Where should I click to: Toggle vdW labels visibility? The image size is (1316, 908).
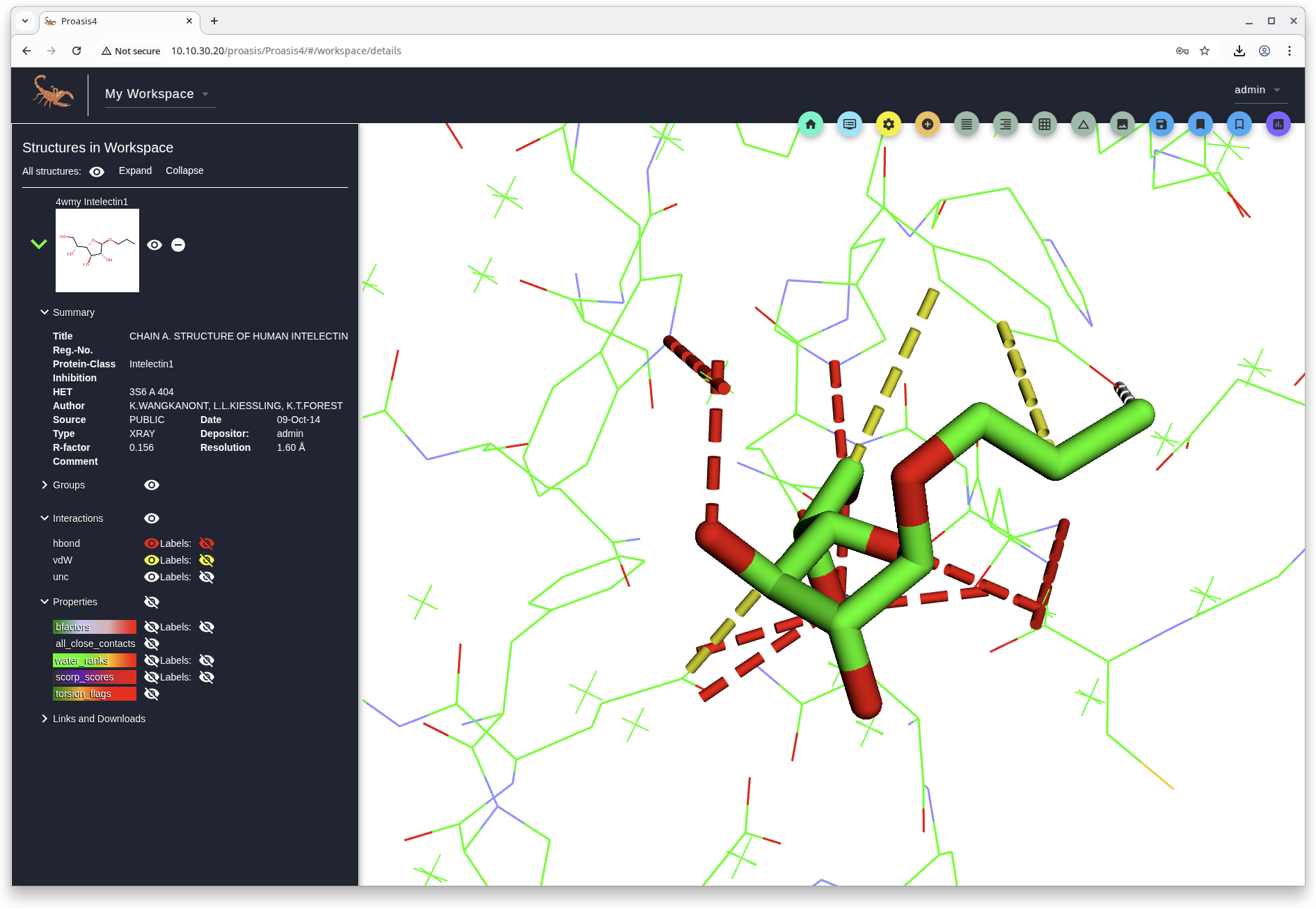pyautogui.click(x=207, y=560)
